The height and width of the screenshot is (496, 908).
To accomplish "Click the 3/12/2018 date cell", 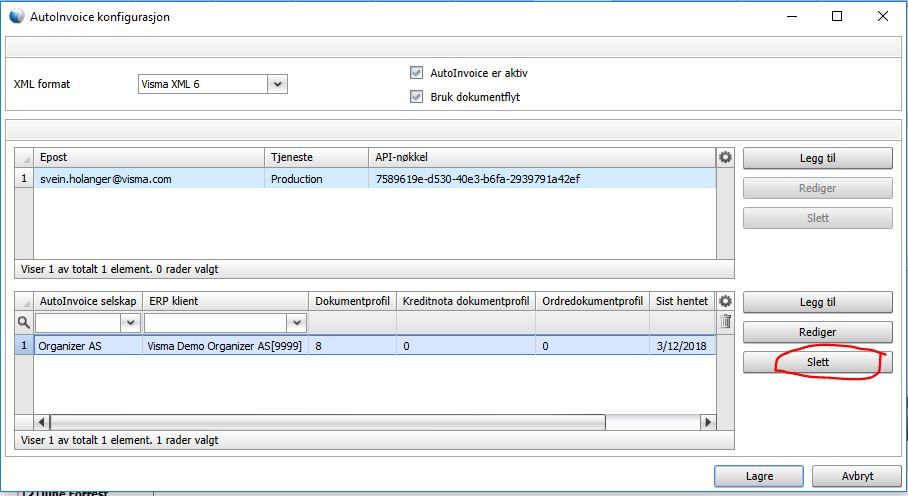I will [x=682, y=346].
